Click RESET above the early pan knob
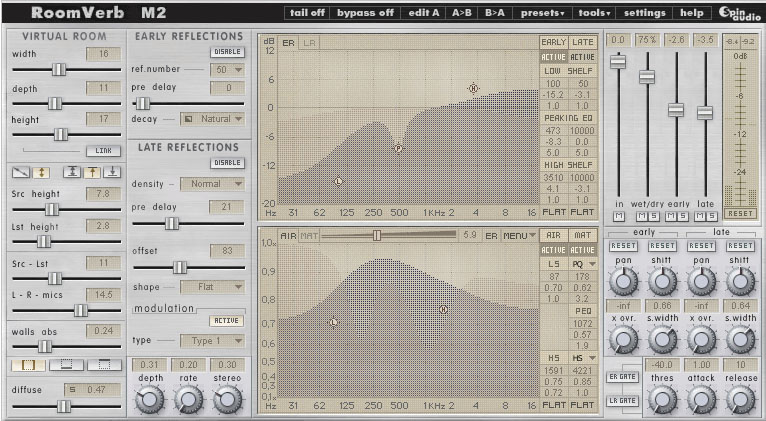 tap(623, 246)
